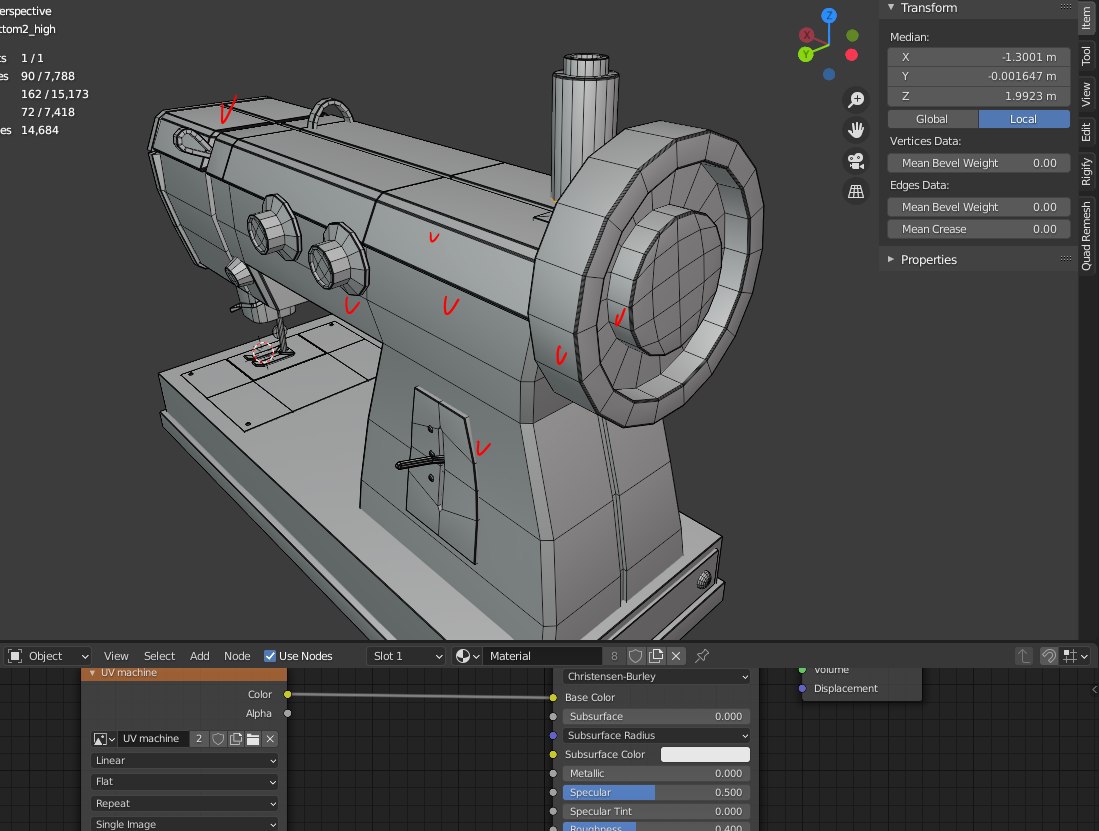
Task: Select Global transform orientation
Action: [932, 119]
